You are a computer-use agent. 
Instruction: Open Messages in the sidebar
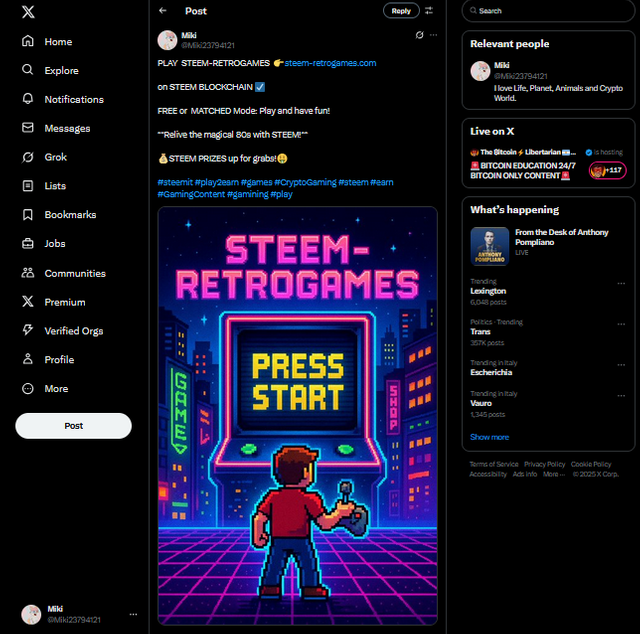(56, 128)
